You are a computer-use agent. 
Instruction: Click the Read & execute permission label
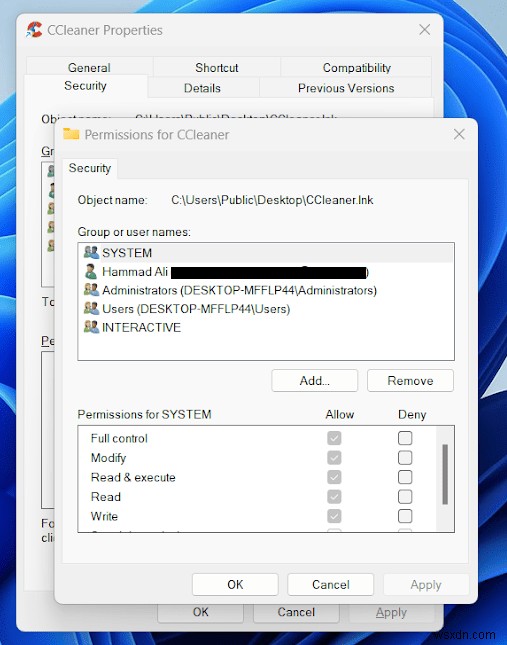[133, 477]
